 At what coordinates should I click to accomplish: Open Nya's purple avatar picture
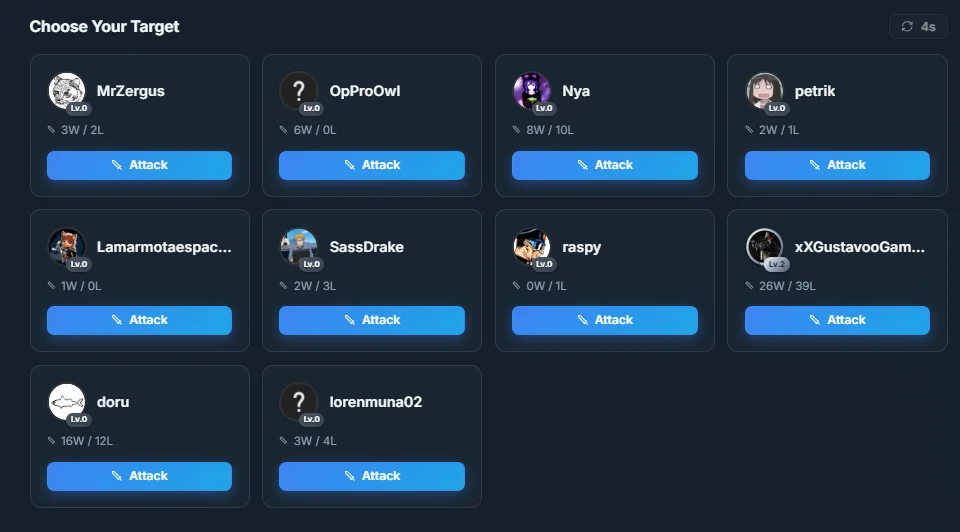pos(531,91)
